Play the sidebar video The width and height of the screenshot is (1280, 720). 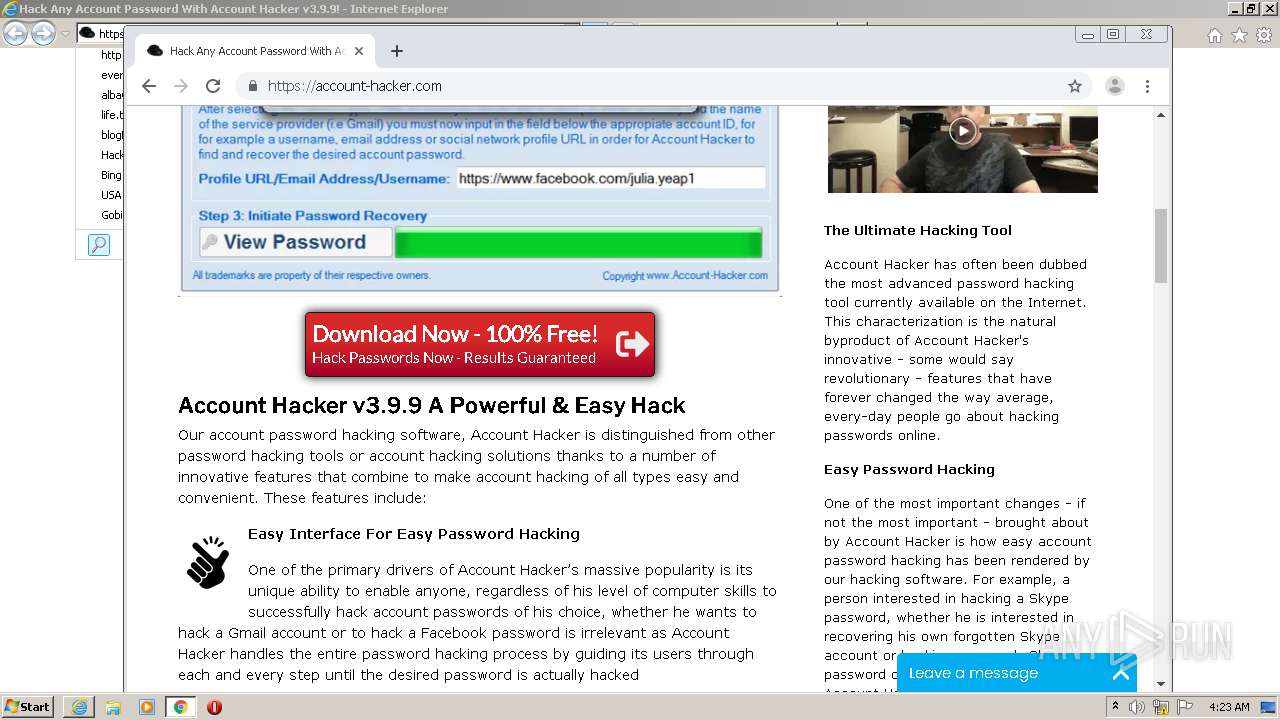963,131
